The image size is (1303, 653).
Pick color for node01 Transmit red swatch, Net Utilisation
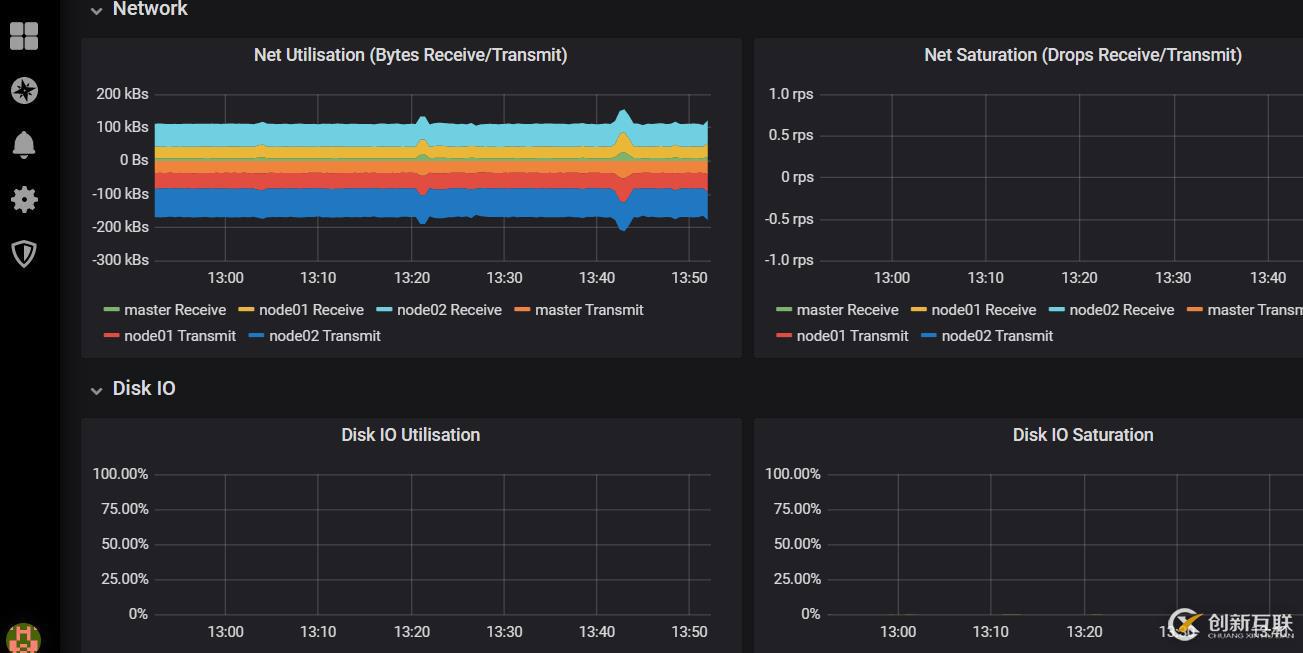pos(112,336)
